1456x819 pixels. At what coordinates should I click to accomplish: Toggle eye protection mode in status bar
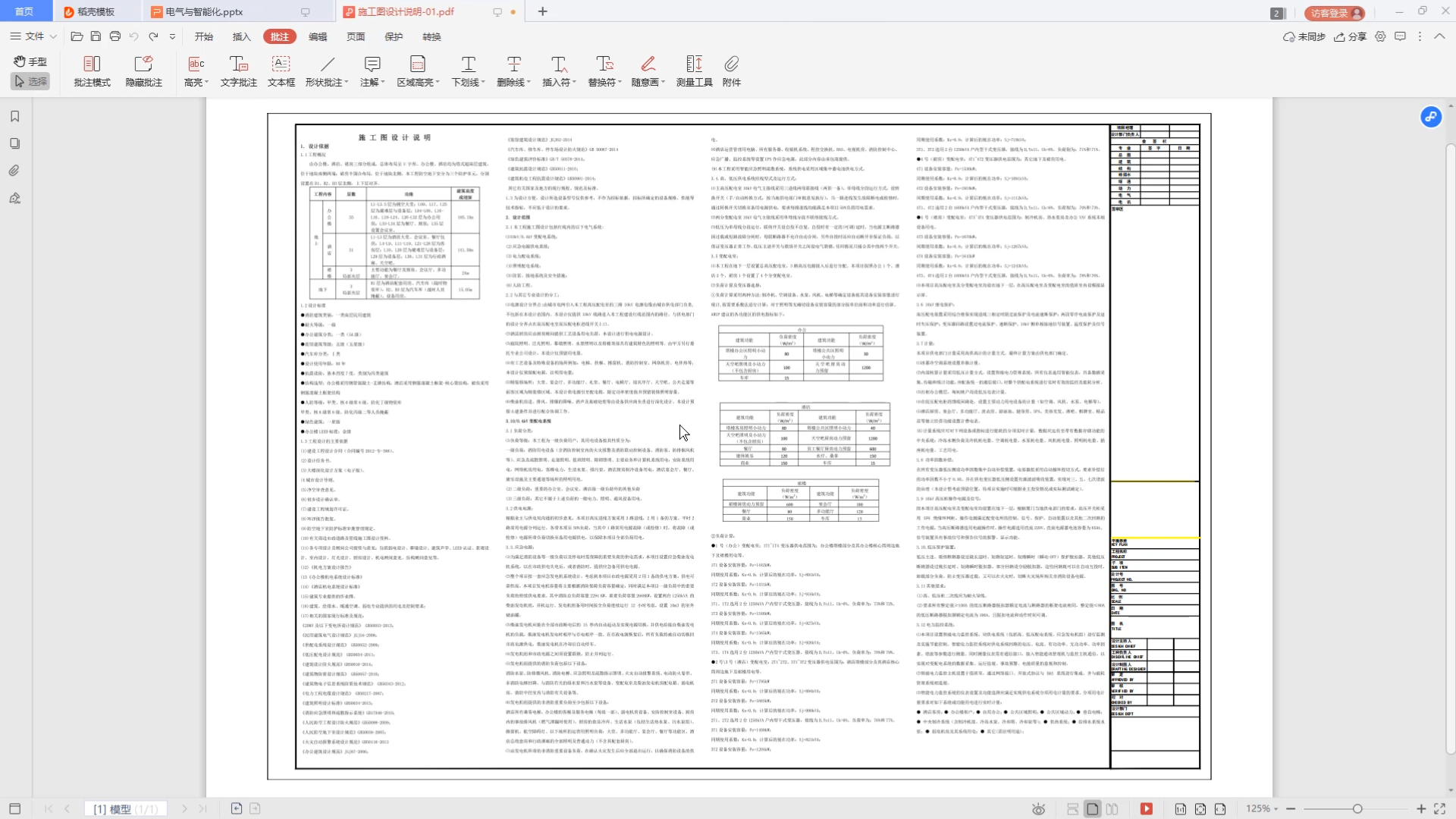coord(1038,809)
